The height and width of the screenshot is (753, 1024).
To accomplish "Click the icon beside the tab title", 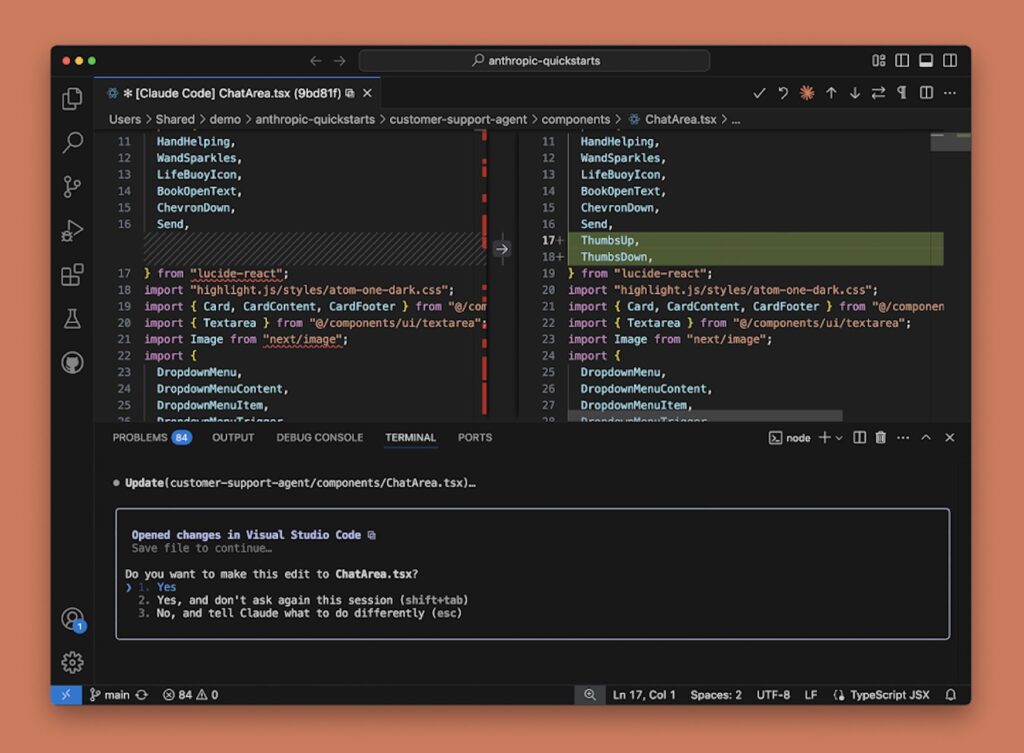I will [x=350, y=93].
